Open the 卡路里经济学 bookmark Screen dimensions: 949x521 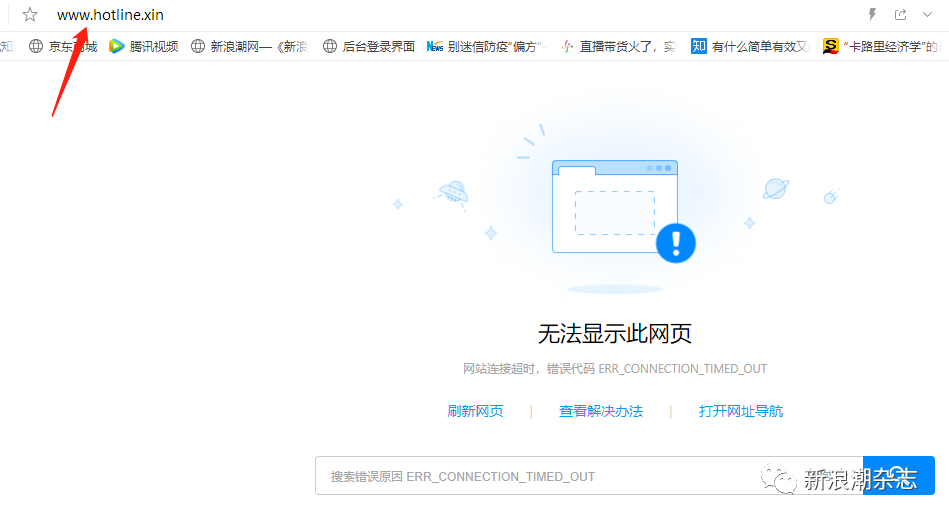point(881,47)
